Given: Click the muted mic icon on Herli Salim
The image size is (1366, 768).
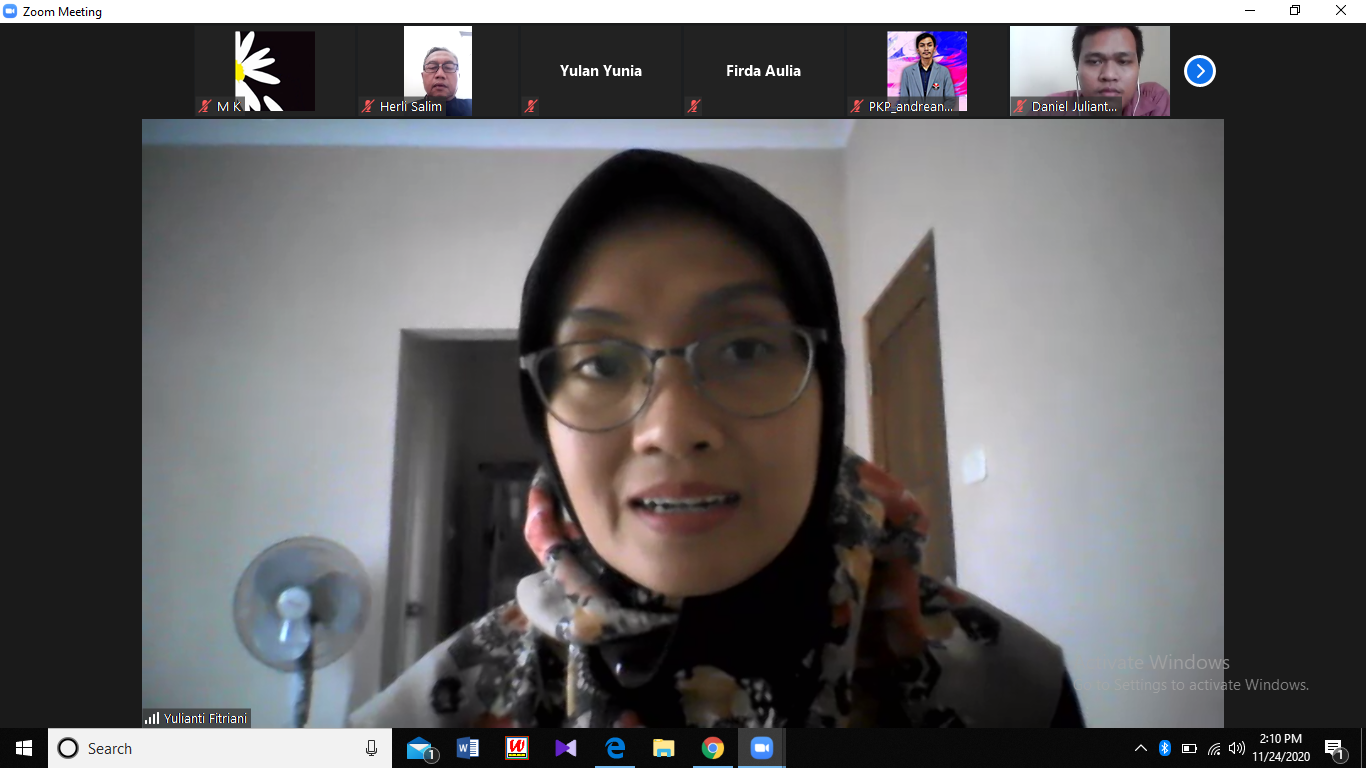Looking at the screenshot, I should 368,106.
